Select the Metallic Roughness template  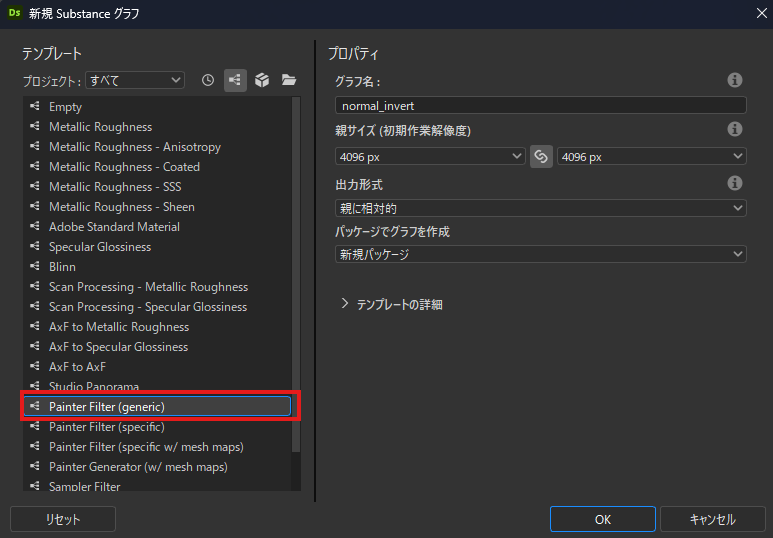[x=157, y=127]
